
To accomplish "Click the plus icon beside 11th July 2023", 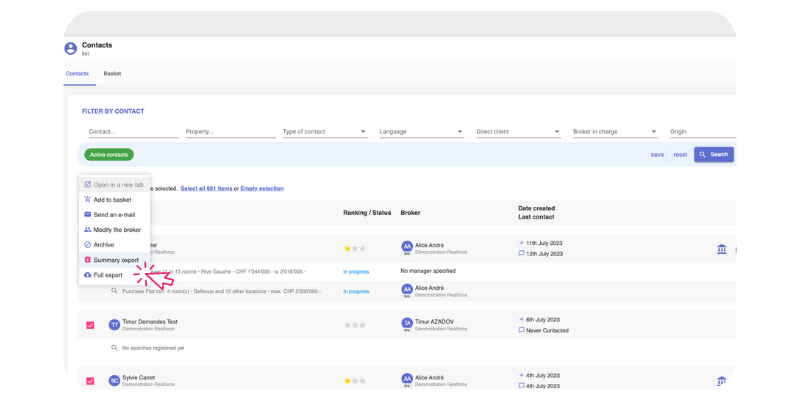I will (x=521, y=243).
